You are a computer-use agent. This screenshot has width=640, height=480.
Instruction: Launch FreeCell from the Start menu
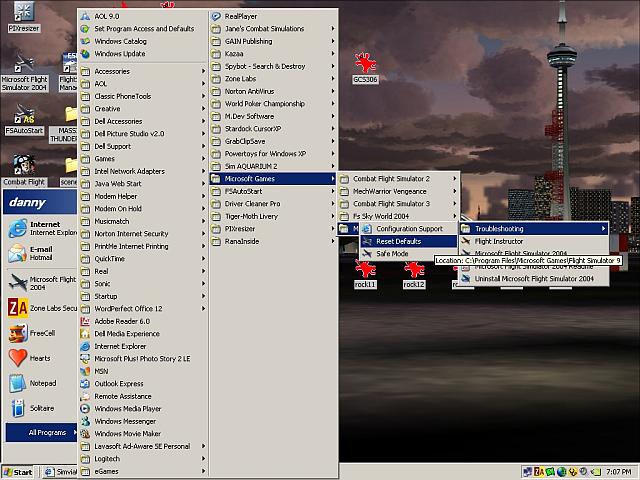point(42,333)
